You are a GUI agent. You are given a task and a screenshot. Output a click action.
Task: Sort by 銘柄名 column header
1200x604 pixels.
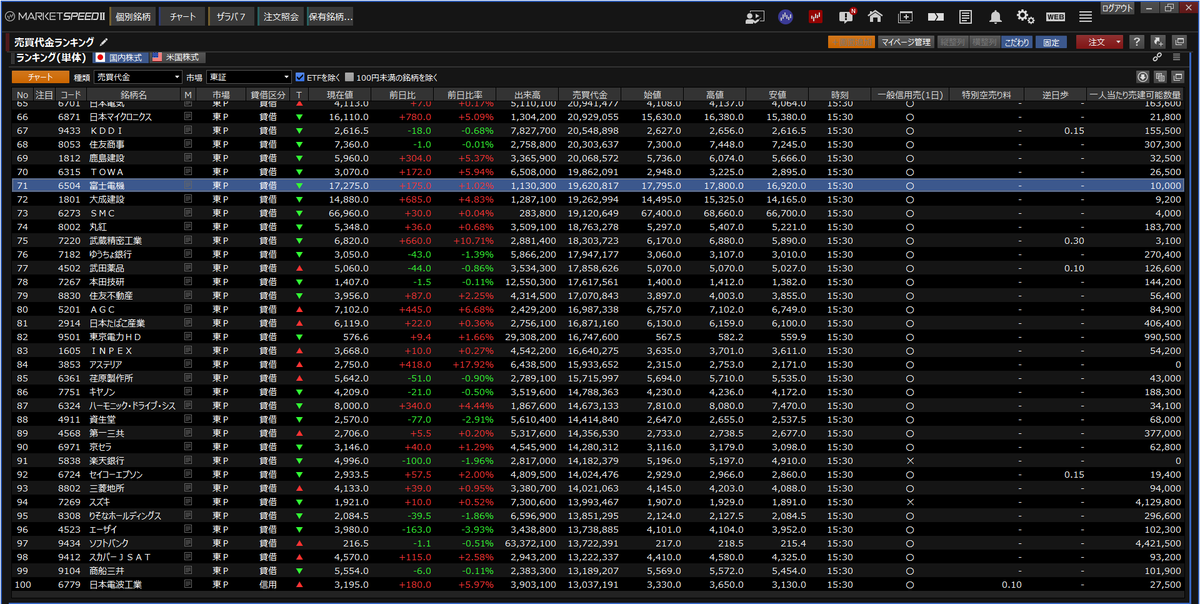pos(134,95)
